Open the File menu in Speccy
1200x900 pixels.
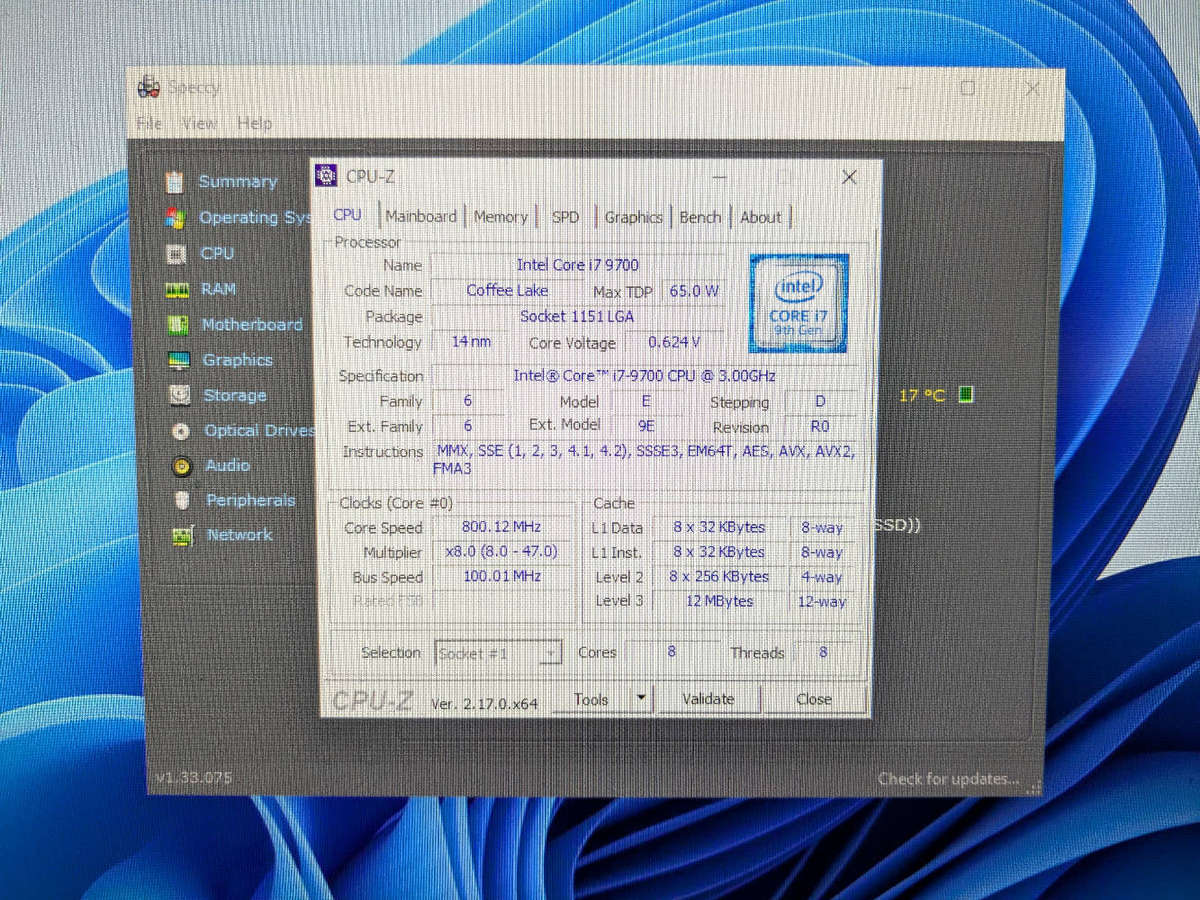click(149, 123)
